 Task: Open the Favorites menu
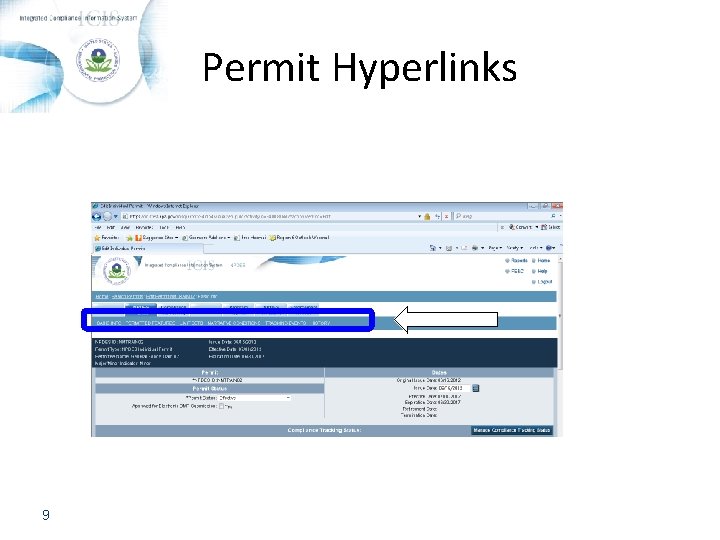click(x=144, y=227)
